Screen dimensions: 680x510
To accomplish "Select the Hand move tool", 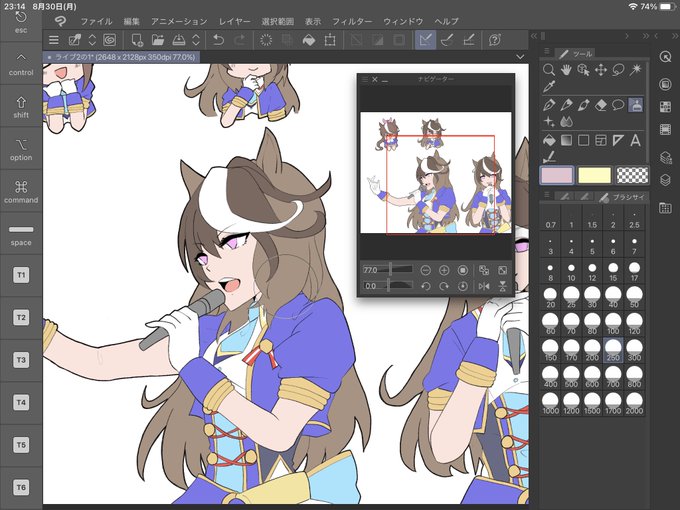I will pyautogui.click(x=566, y=70).
